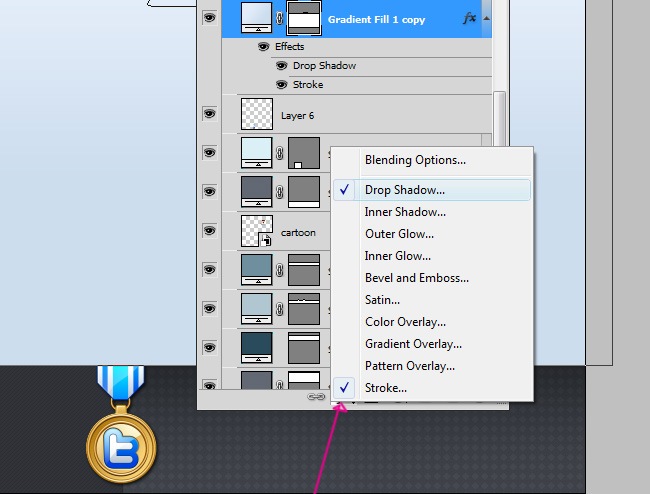Choose Satin from the menu
The width and height of the screenshot is (650, 494).
click(x=432, y=300)
